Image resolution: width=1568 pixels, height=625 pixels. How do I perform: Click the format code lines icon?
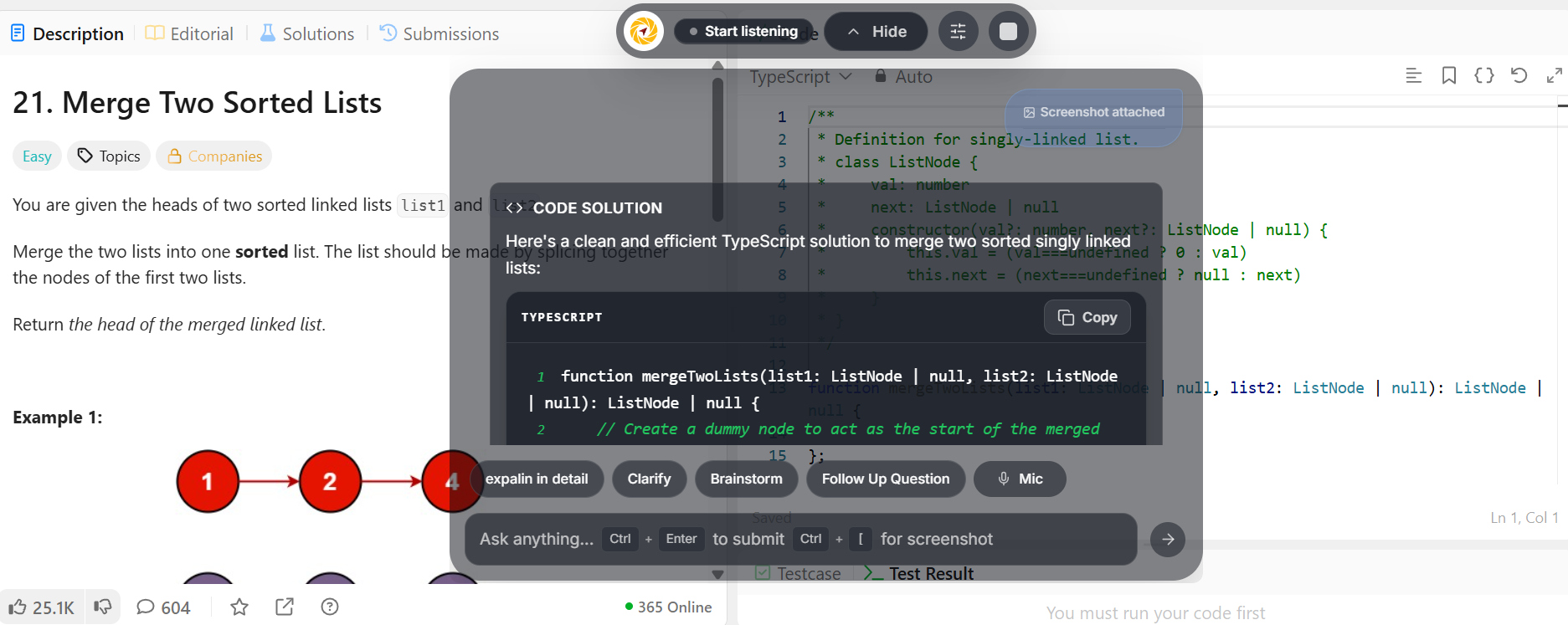[x=1414, y=76]
